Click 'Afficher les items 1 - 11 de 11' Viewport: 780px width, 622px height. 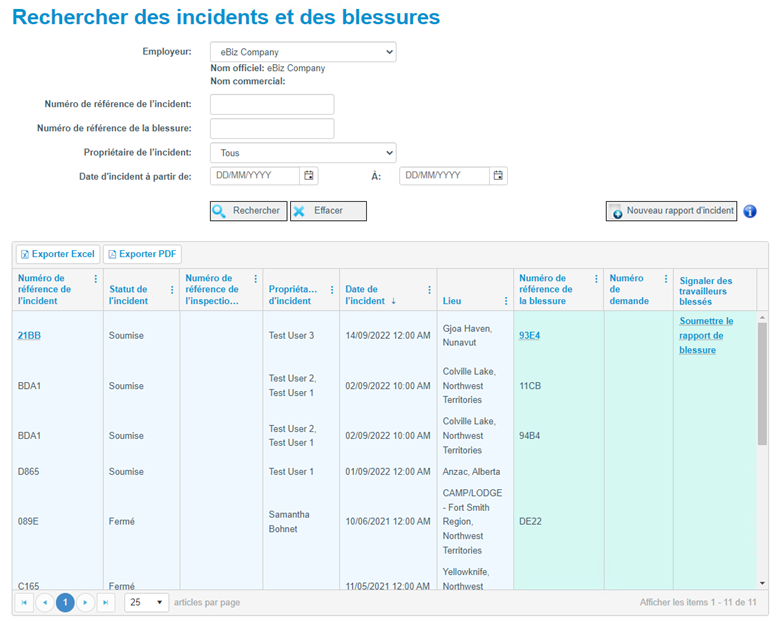tap(698, 603)
